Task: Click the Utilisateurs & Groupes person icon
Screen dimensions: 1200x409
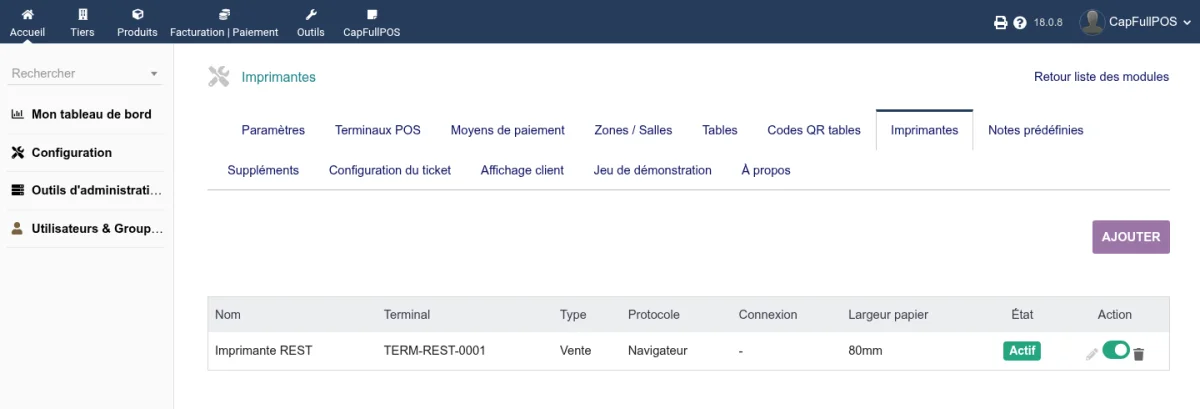Action: (17, 228)
